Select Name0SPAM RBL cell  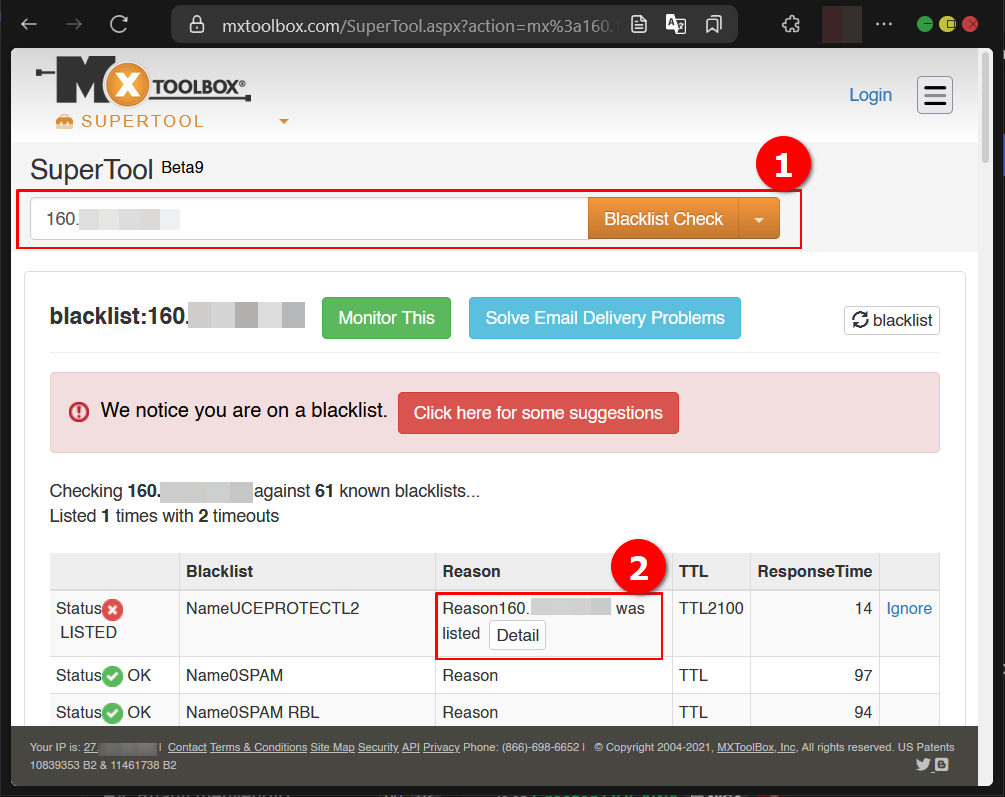pos(308,712)
